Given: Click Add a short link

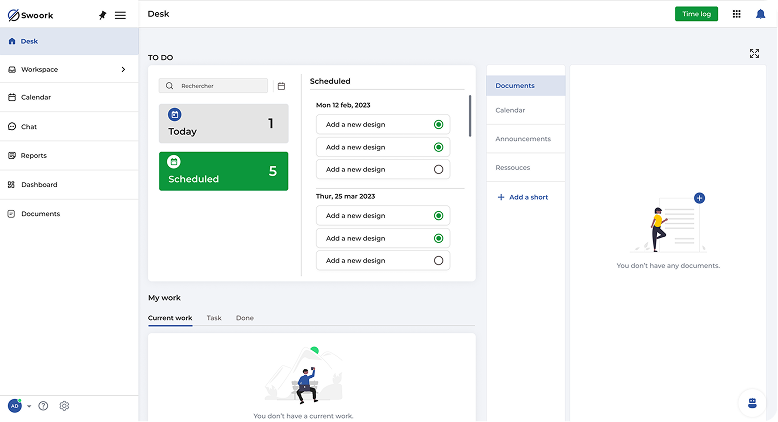Looking at the screenshot, I should pos(522,197).
